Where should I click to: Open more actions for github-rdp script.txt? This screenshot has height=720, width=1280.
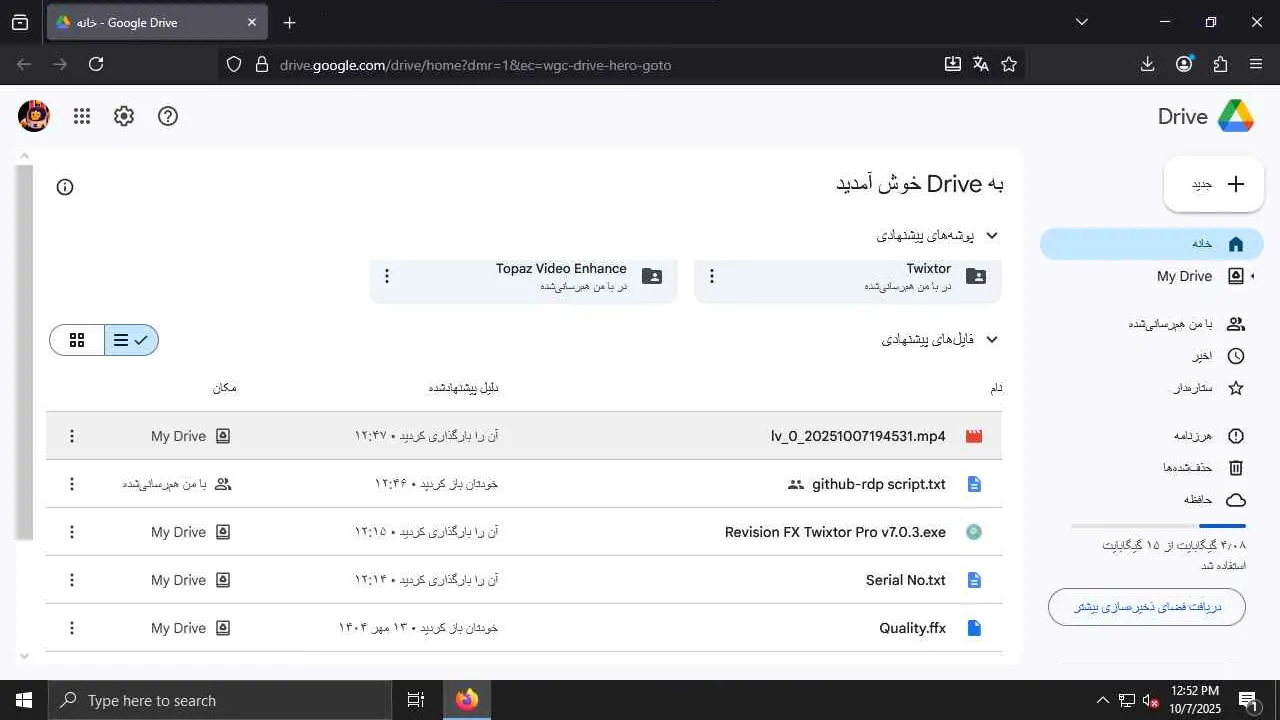tap(71, 484)
